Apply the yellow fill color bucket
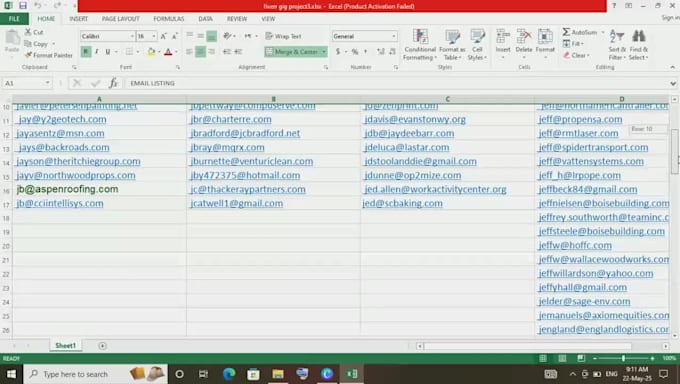680x384 pixels. pos(151,52)
